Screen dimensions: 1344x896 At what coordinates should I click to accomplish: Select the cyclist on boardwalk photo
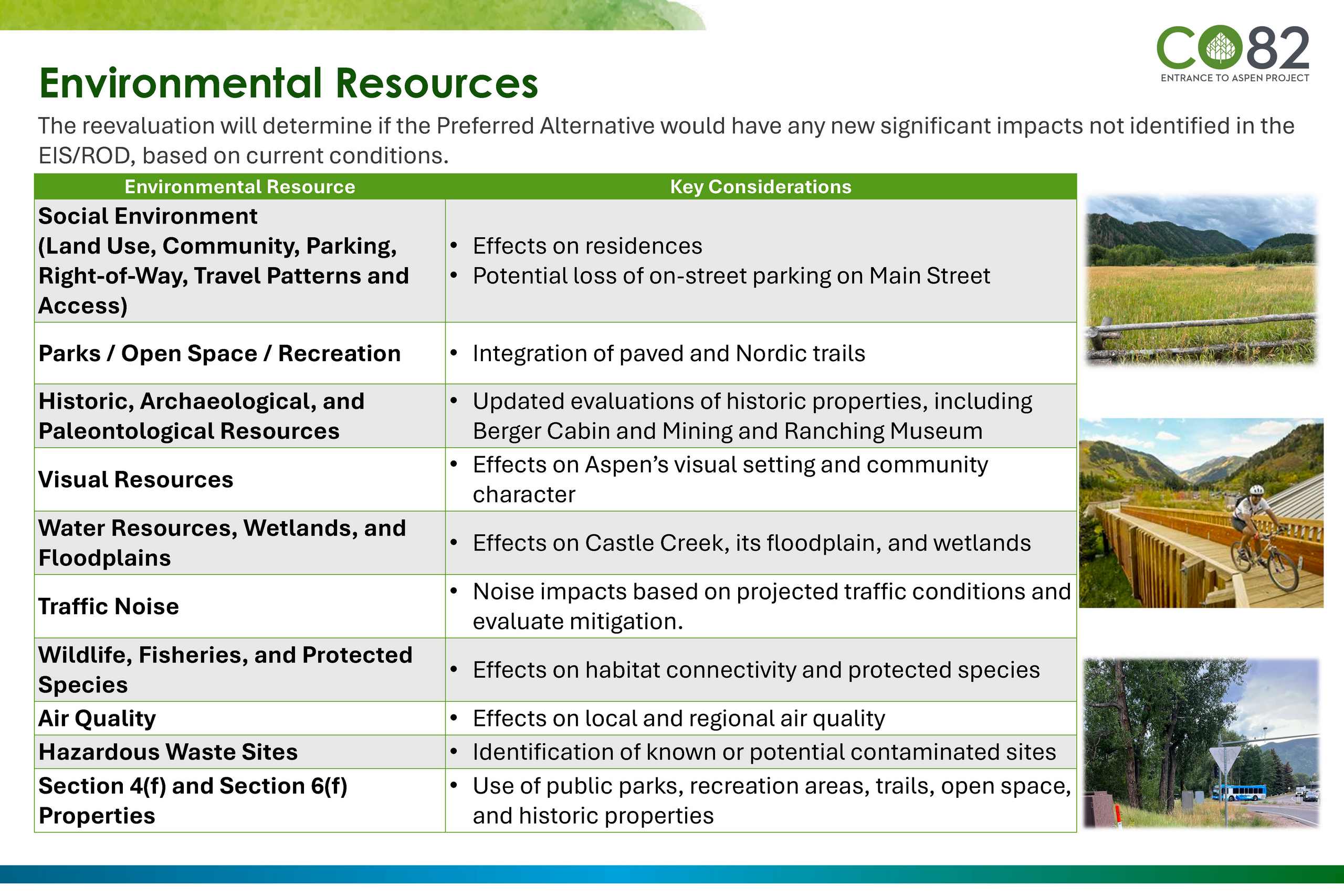click(1201, 513)
